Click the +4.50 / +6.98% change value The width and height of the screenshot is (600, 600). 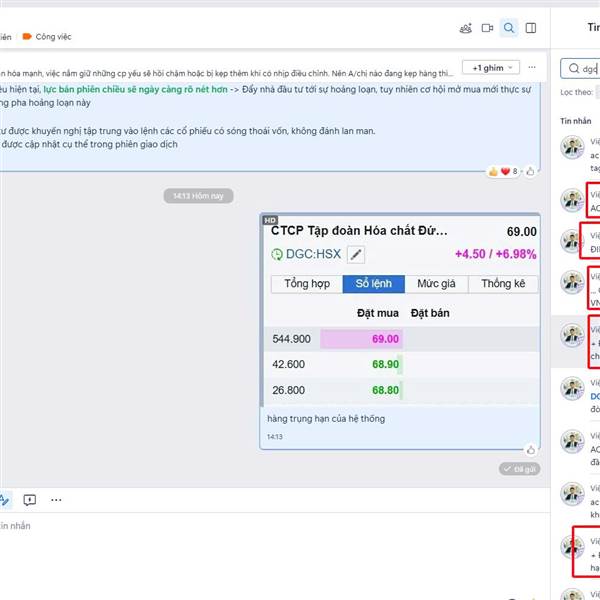coord(496,254)
